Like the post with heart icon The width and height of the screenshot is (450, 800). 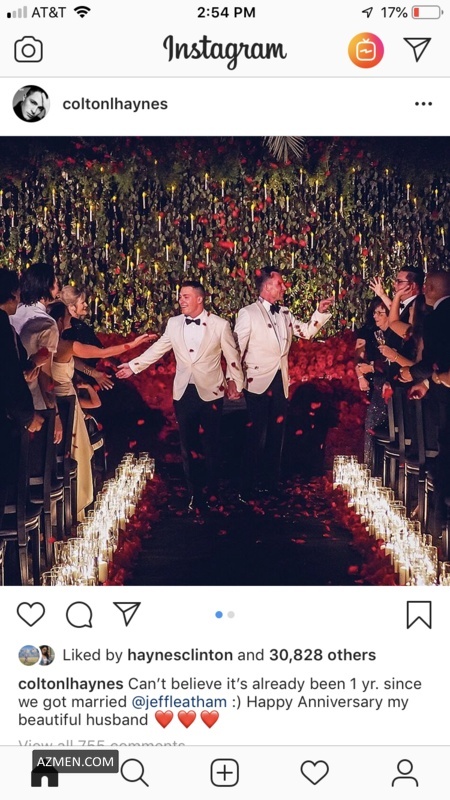31,614
